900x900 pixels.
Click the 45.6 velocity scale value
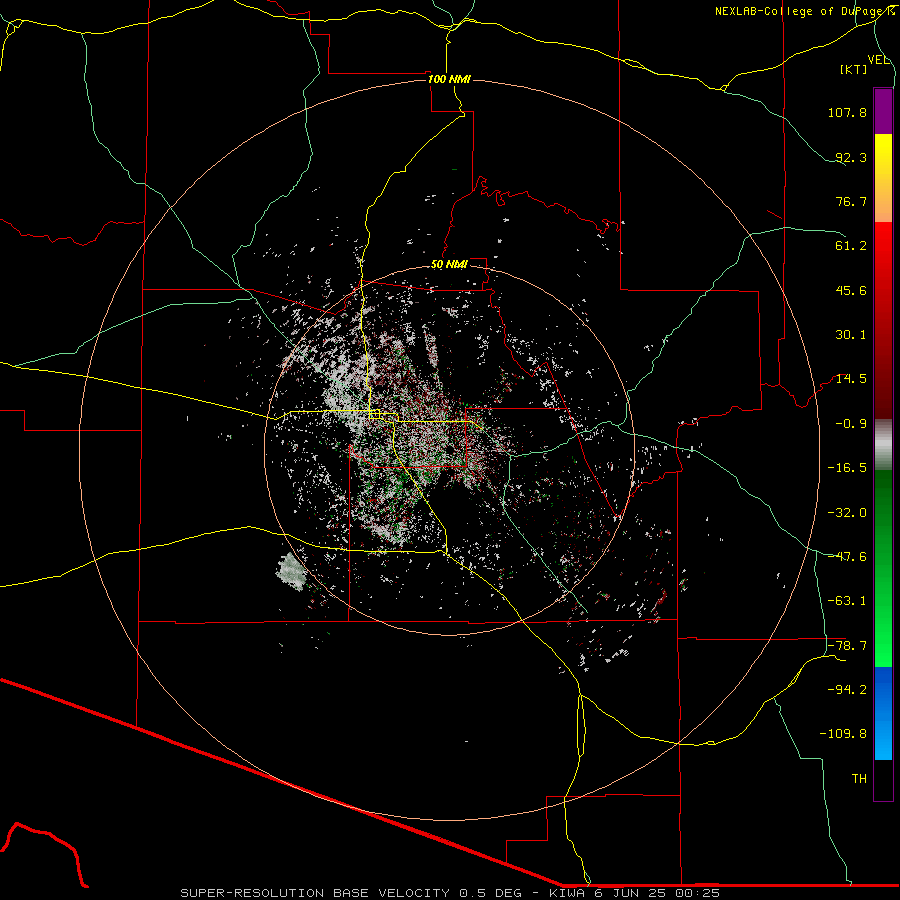pos(851,290)
